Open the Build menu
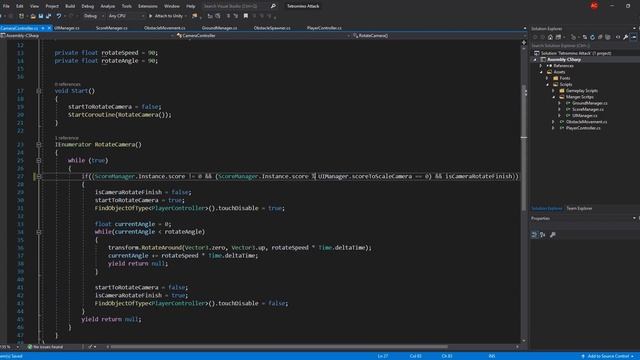The width and height of the screenshot is (640, 360). click(70, 6)
